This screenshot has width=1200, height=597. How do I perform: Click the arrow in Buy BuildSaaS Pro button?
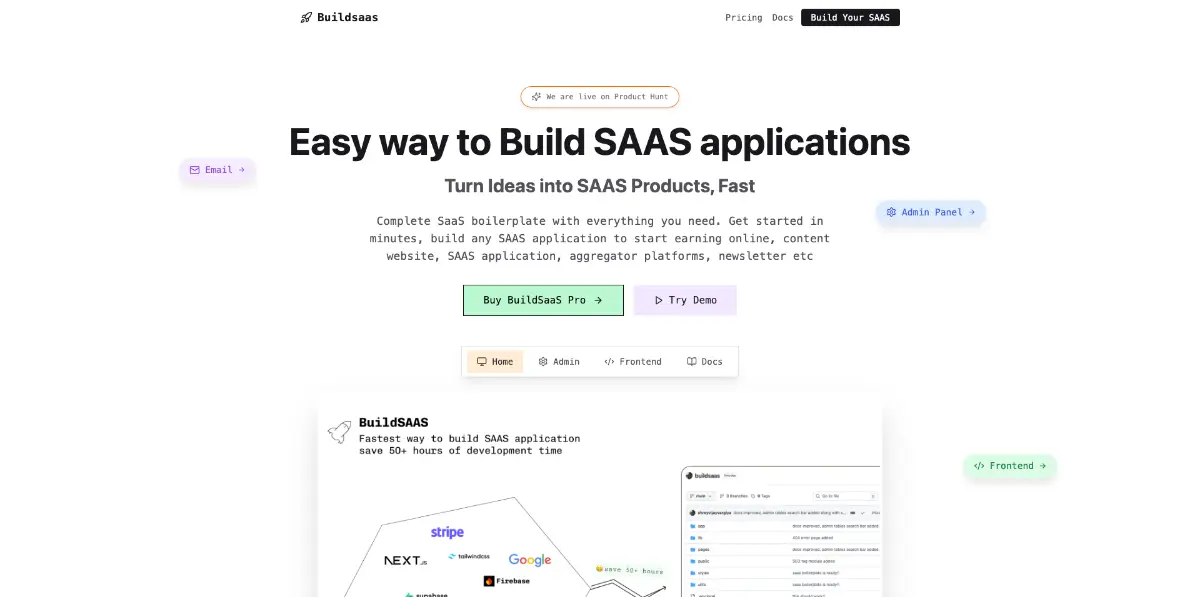tap(598, 300)
